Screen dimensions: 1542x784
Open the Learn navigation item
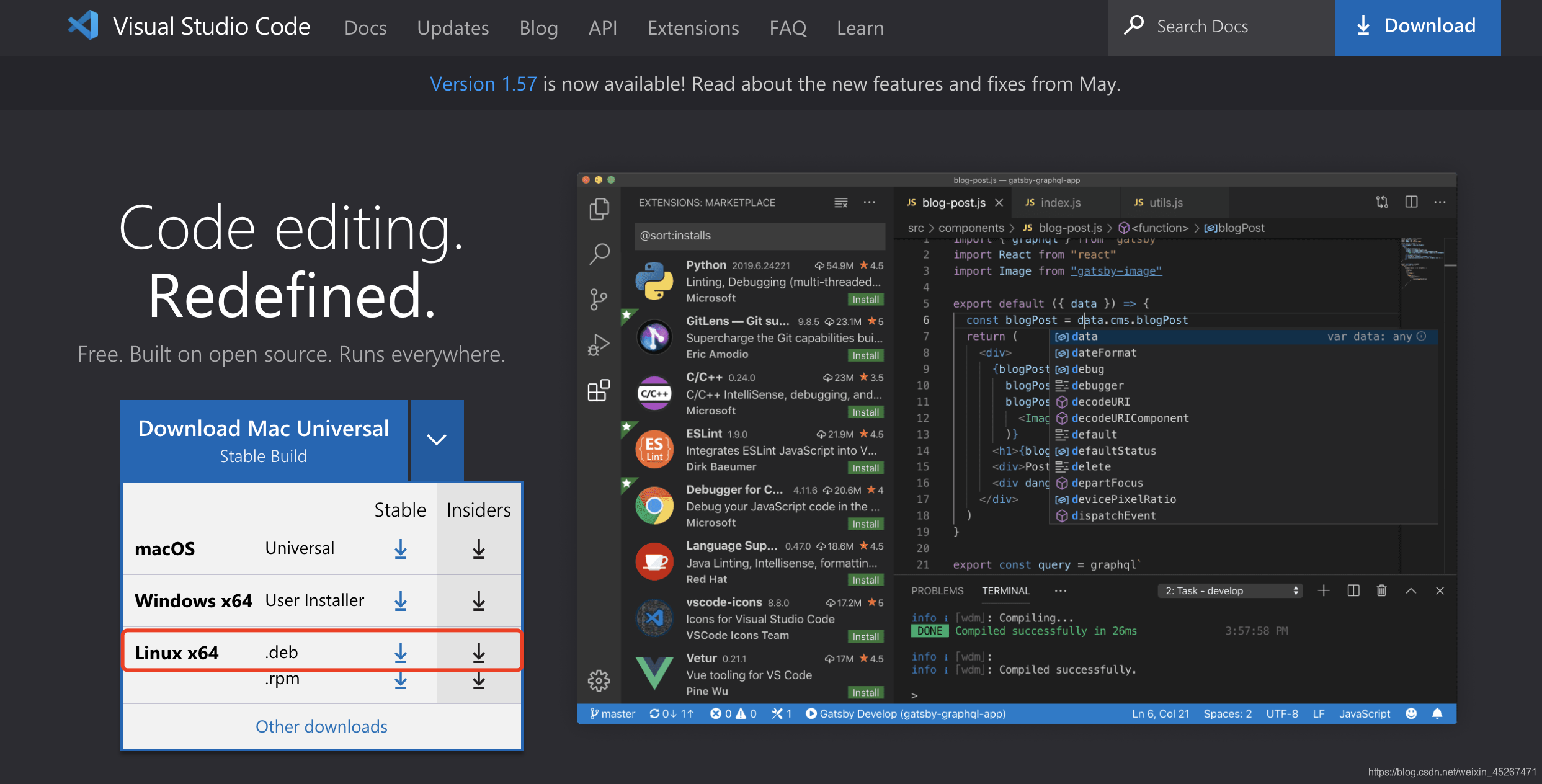860,28
